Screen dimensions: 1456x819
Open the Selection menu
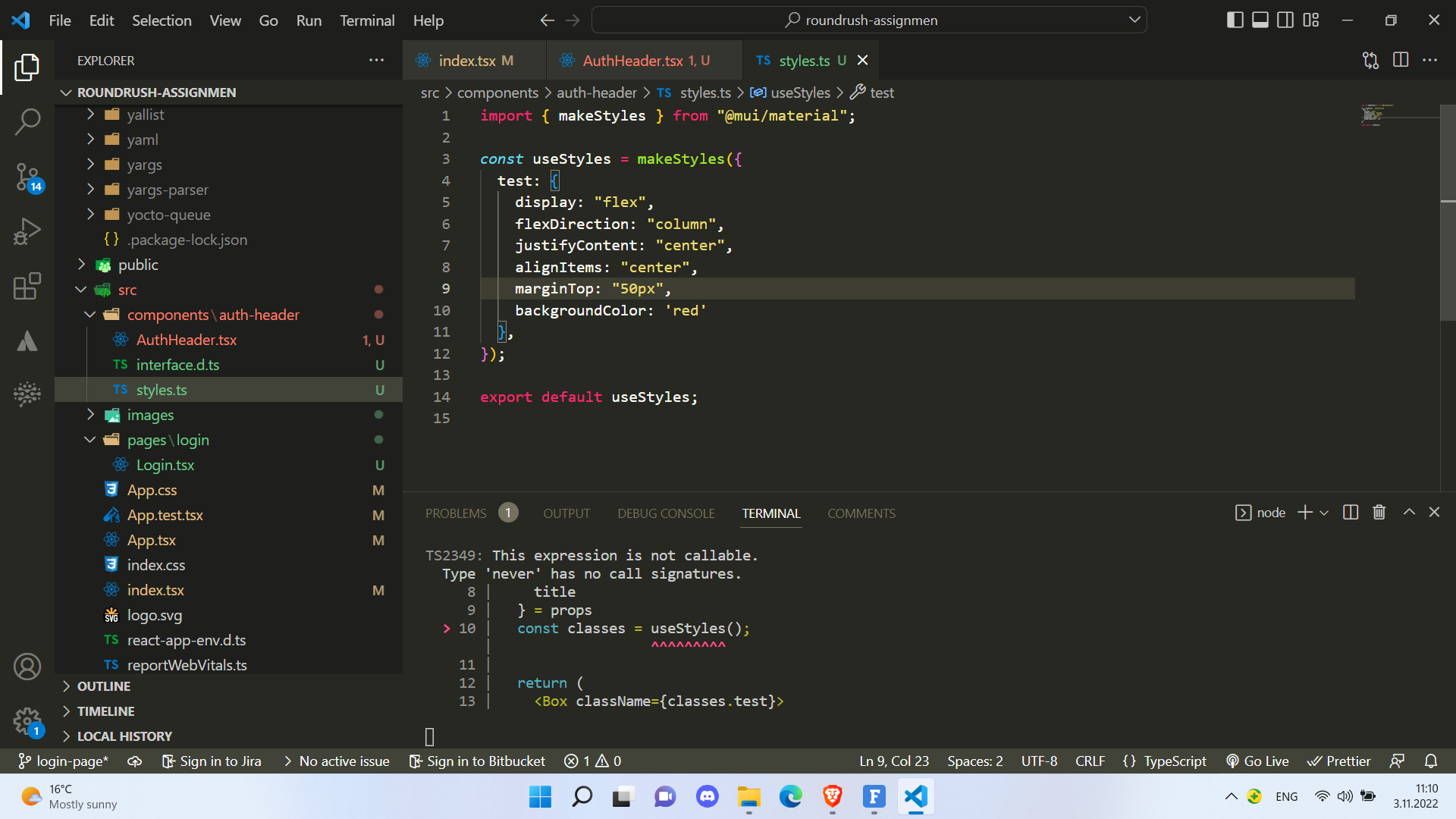[162, 20]
